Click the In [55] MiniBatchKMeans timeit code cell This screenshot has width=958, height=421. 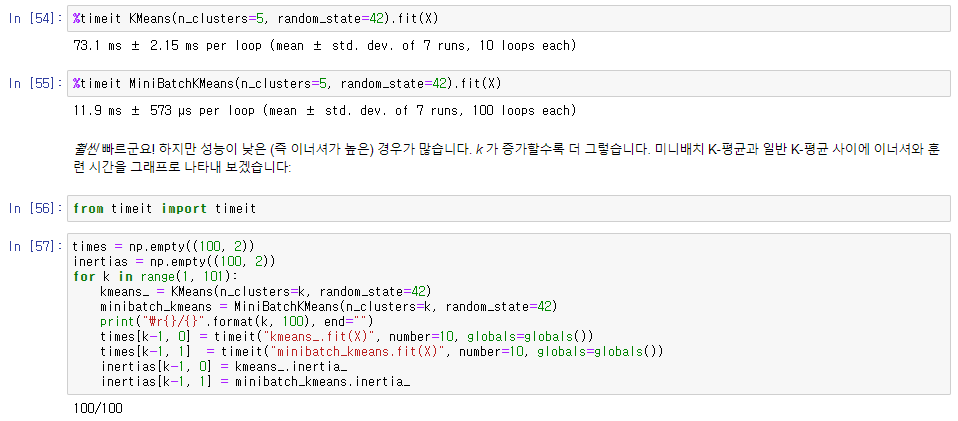tap(508, 84)
